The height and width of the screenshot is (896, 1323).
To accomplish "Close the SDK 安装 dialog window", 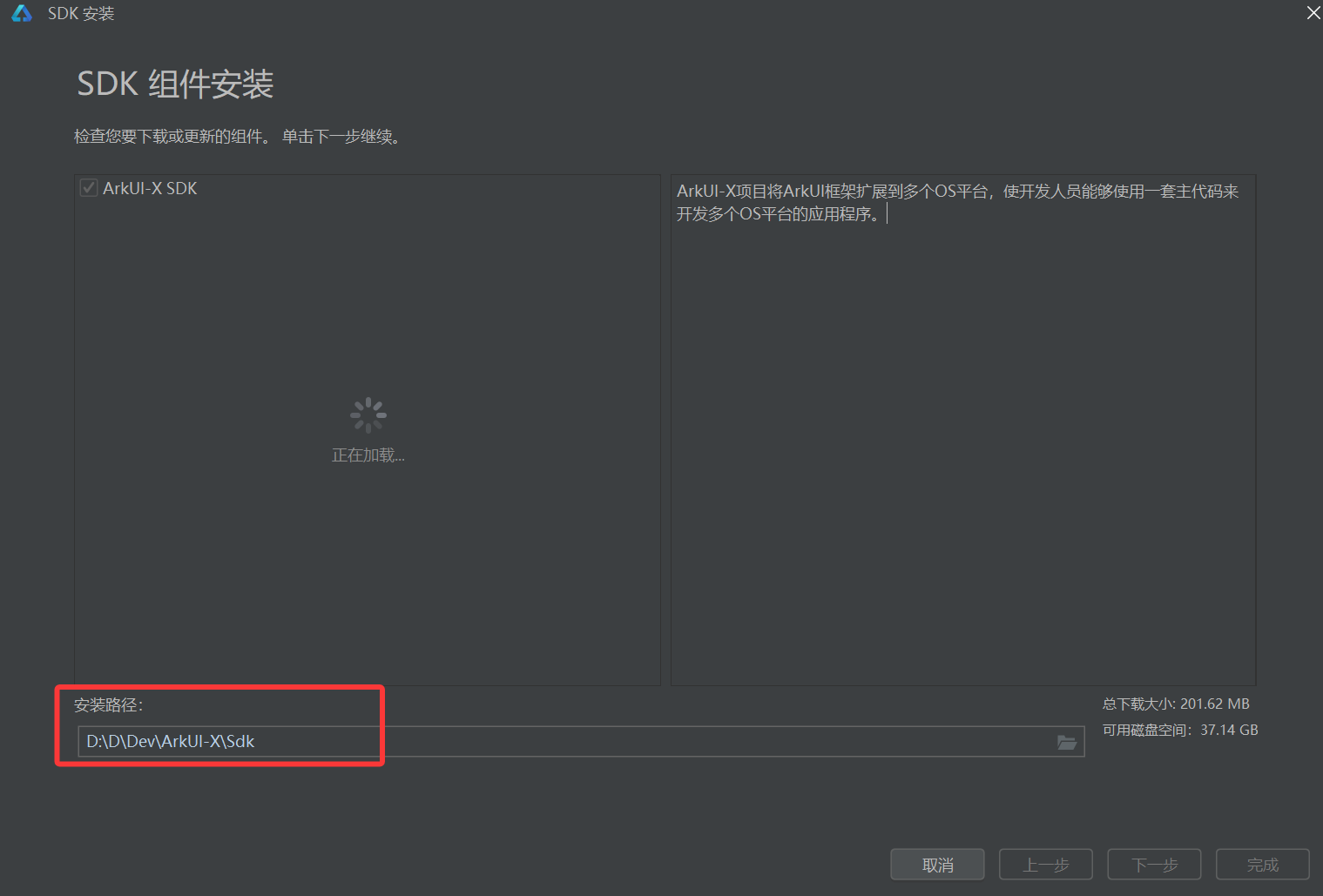I will point(1313,12).
